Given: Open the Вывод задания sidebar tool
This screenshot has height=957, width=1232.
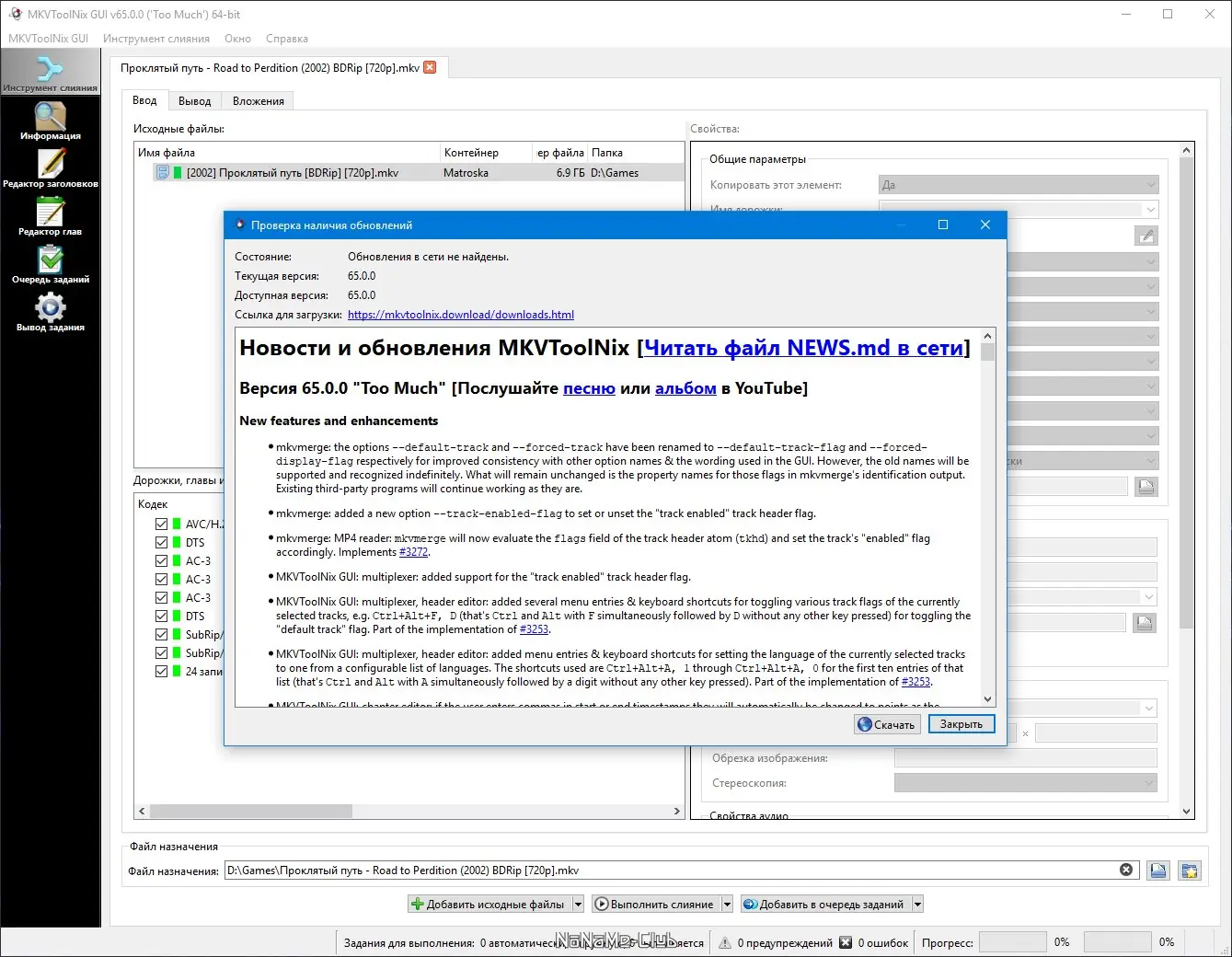Looking at the screenshot, I should coord(50,312).
